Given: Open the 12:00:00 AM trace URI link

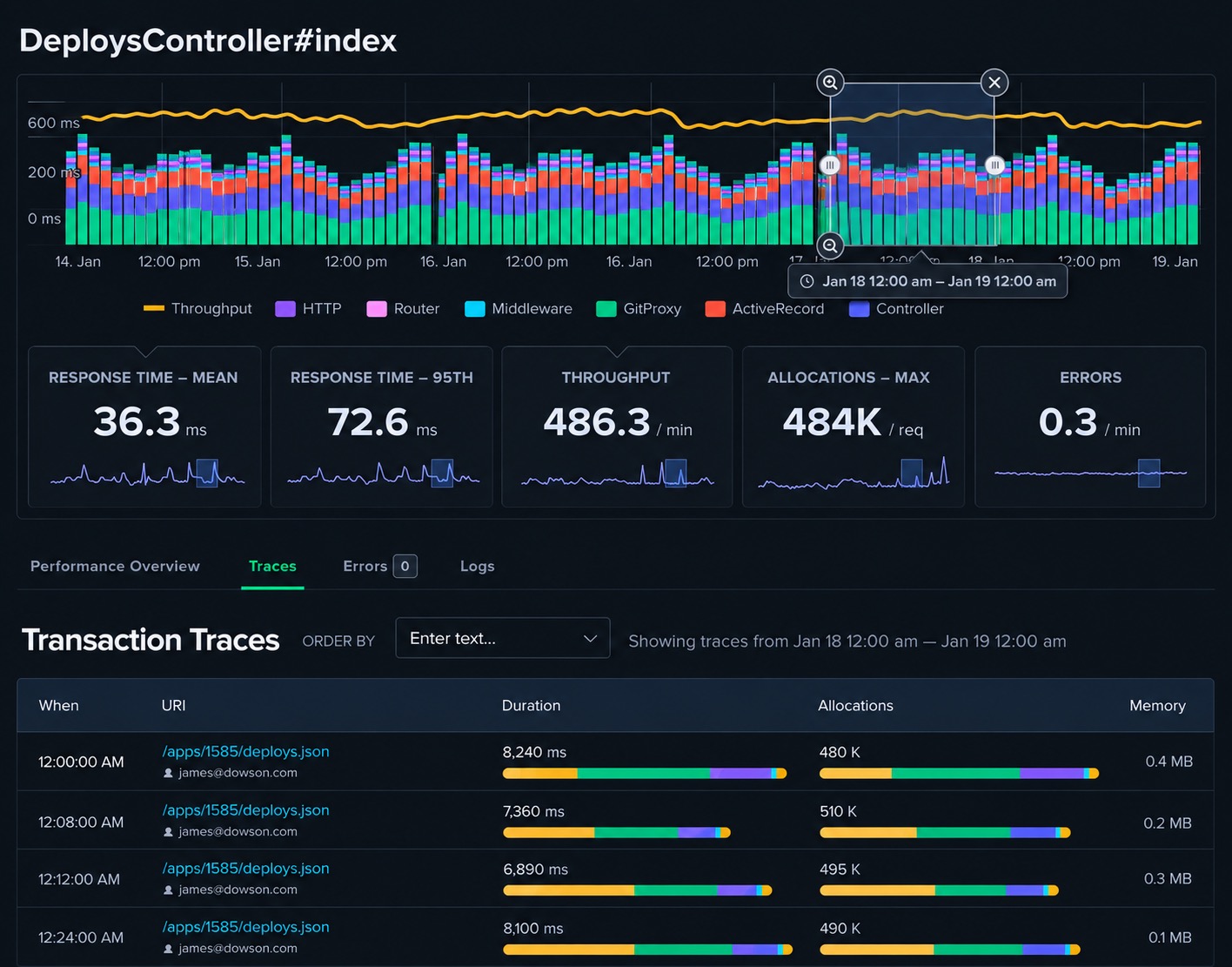Looking at the screenshot, I should [245, 751].
